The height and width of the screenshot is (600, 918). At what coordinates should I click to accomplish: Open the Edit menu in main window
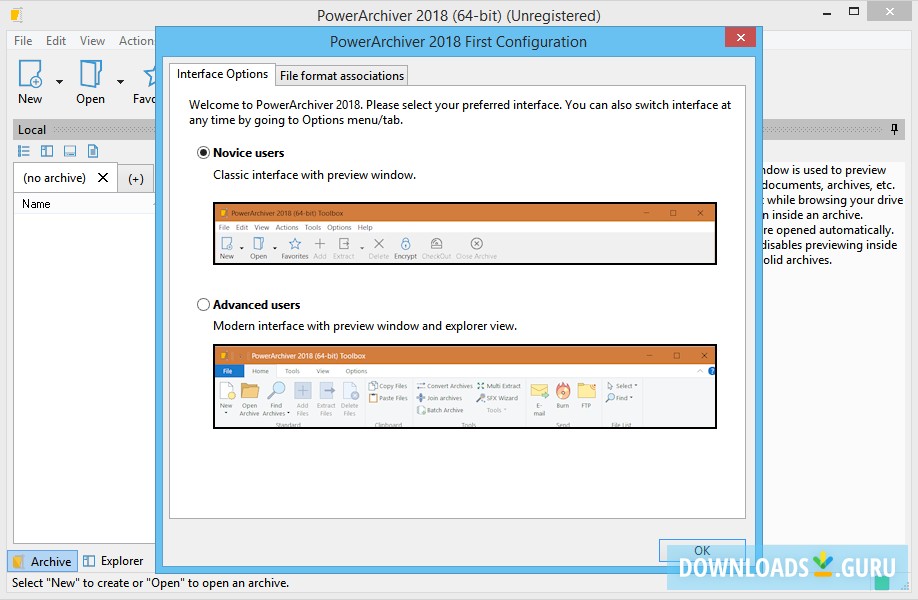pyautogui.click(x=56, y=40)
